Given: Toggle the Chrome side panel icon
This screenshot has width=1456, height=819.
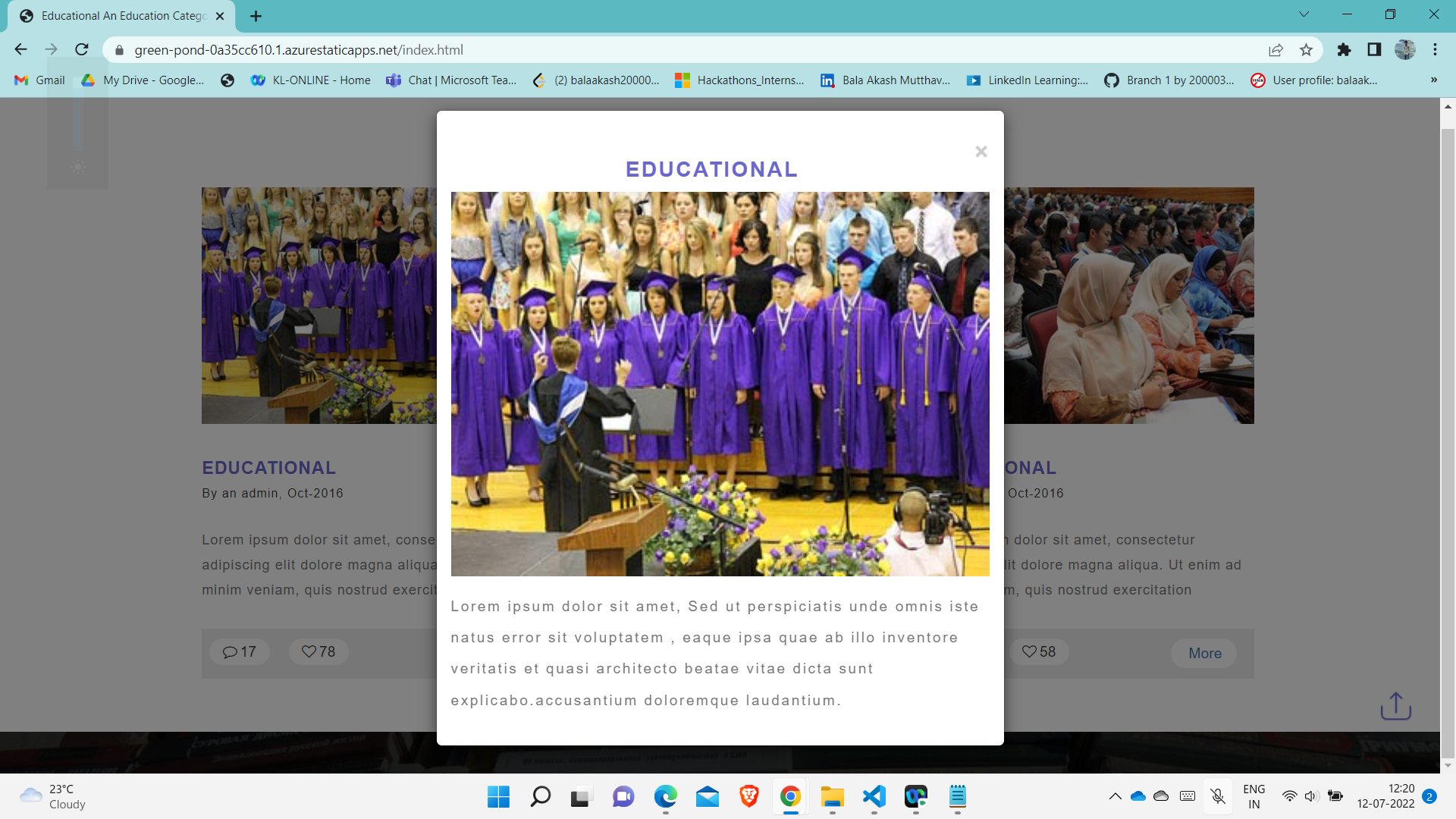Looking at the screenshot, I should click(x=1374, y=50).
